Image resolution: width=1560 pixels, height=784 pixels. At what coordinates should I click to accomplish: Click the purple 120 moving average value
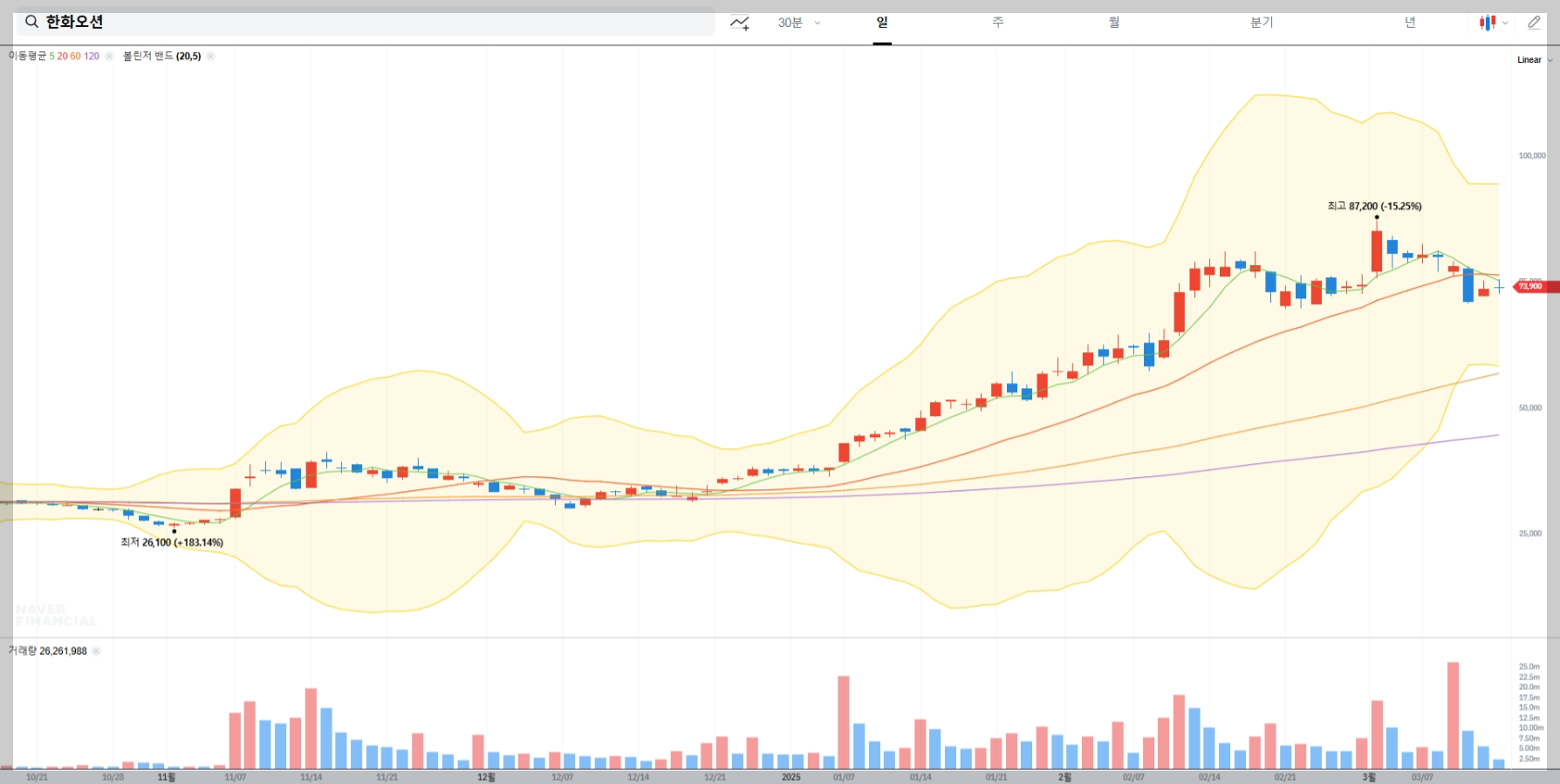point(92,56)
